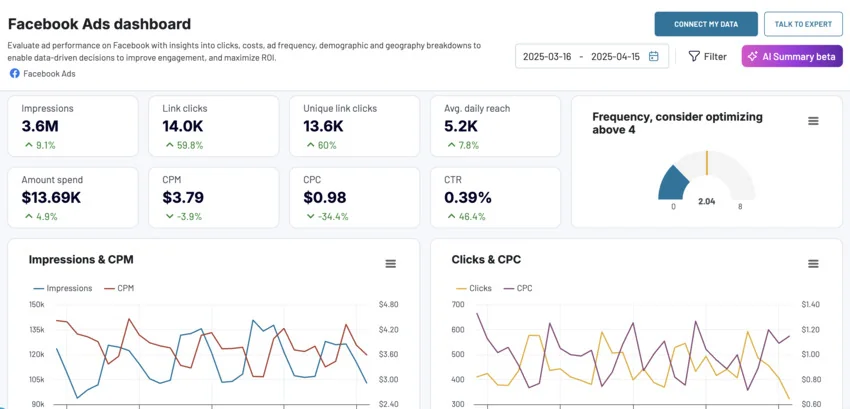The image size is (850, 409).
Task: Click the CTR 0.39% value
Action: coord(468,197)
